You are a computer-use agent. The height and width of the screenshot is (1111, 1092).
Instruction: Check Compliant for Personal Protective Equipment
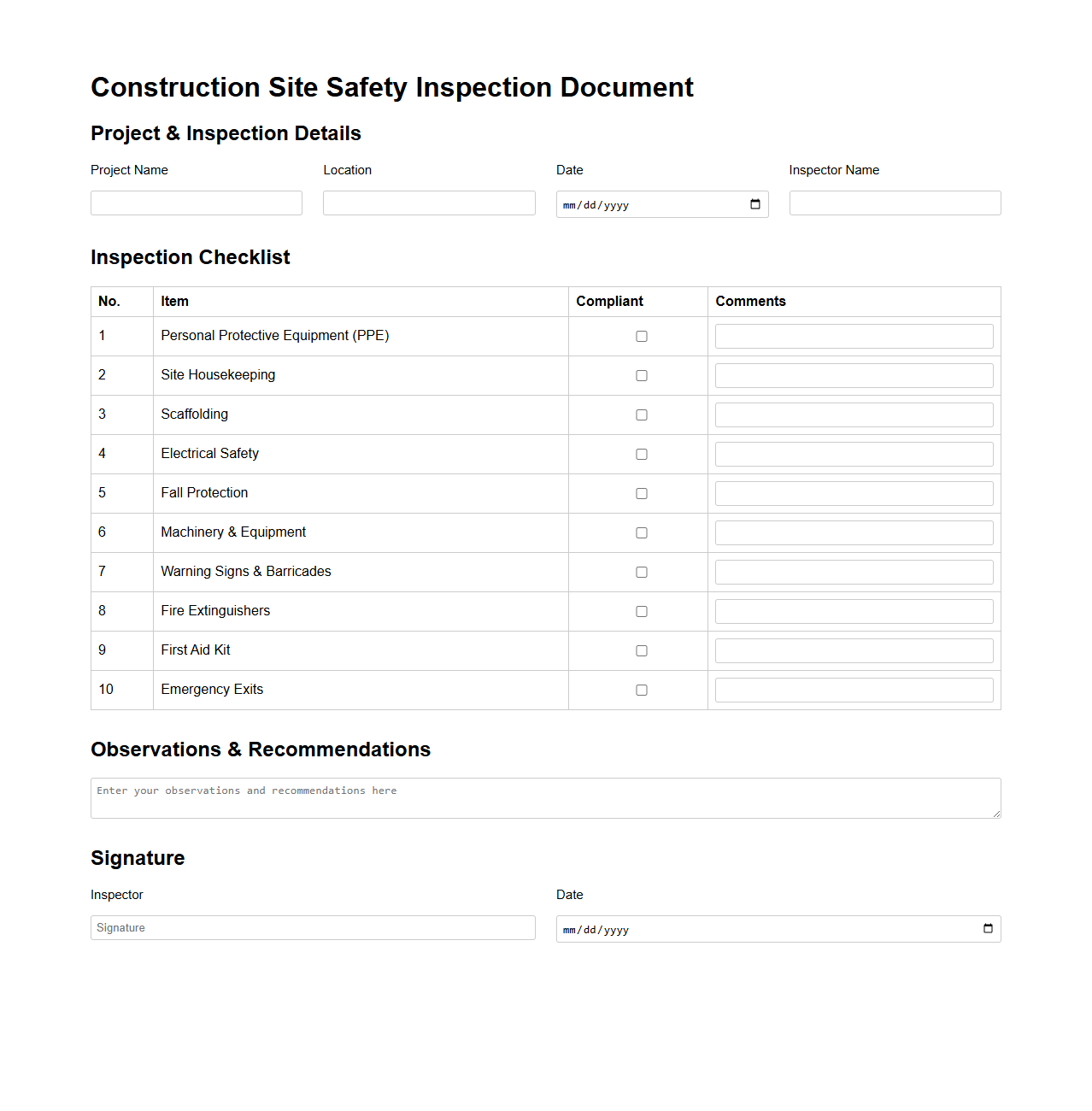[x=641, y=336]
